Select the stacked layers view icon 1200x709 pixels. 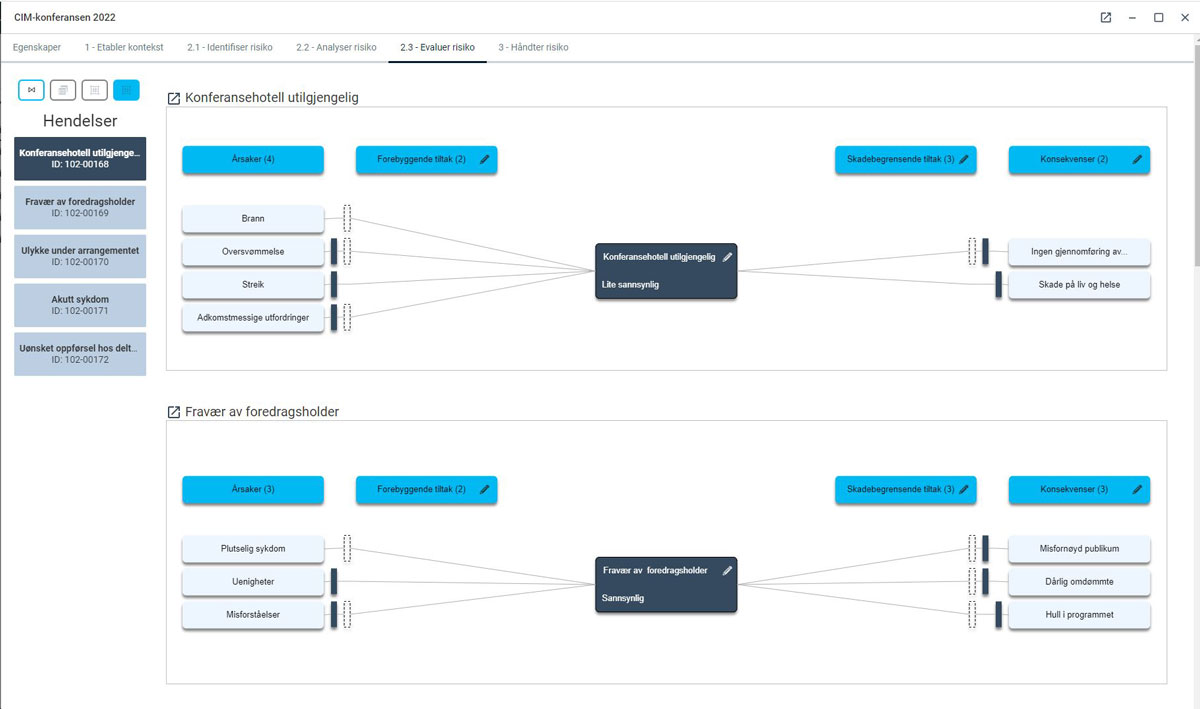(x=63, y=90)
